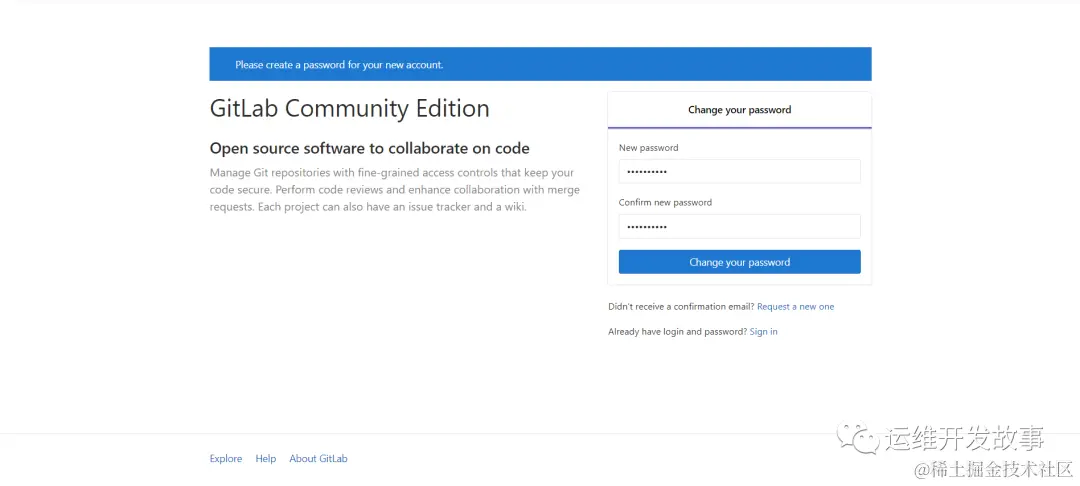The width and height of the screenshot is (1080, 486).
Task: Click the New password input field
Action: (x=739, y=171)
